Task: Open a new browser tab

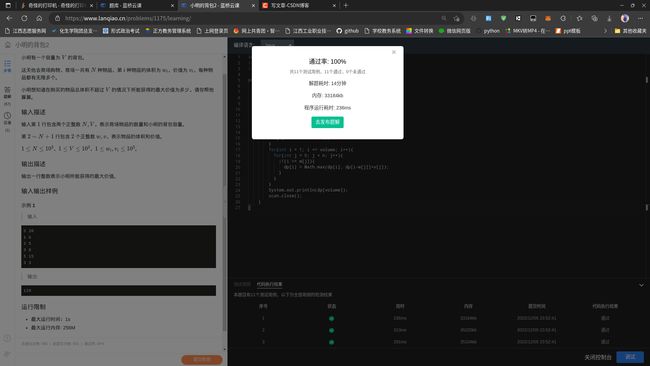Action: tap(346, 5)
